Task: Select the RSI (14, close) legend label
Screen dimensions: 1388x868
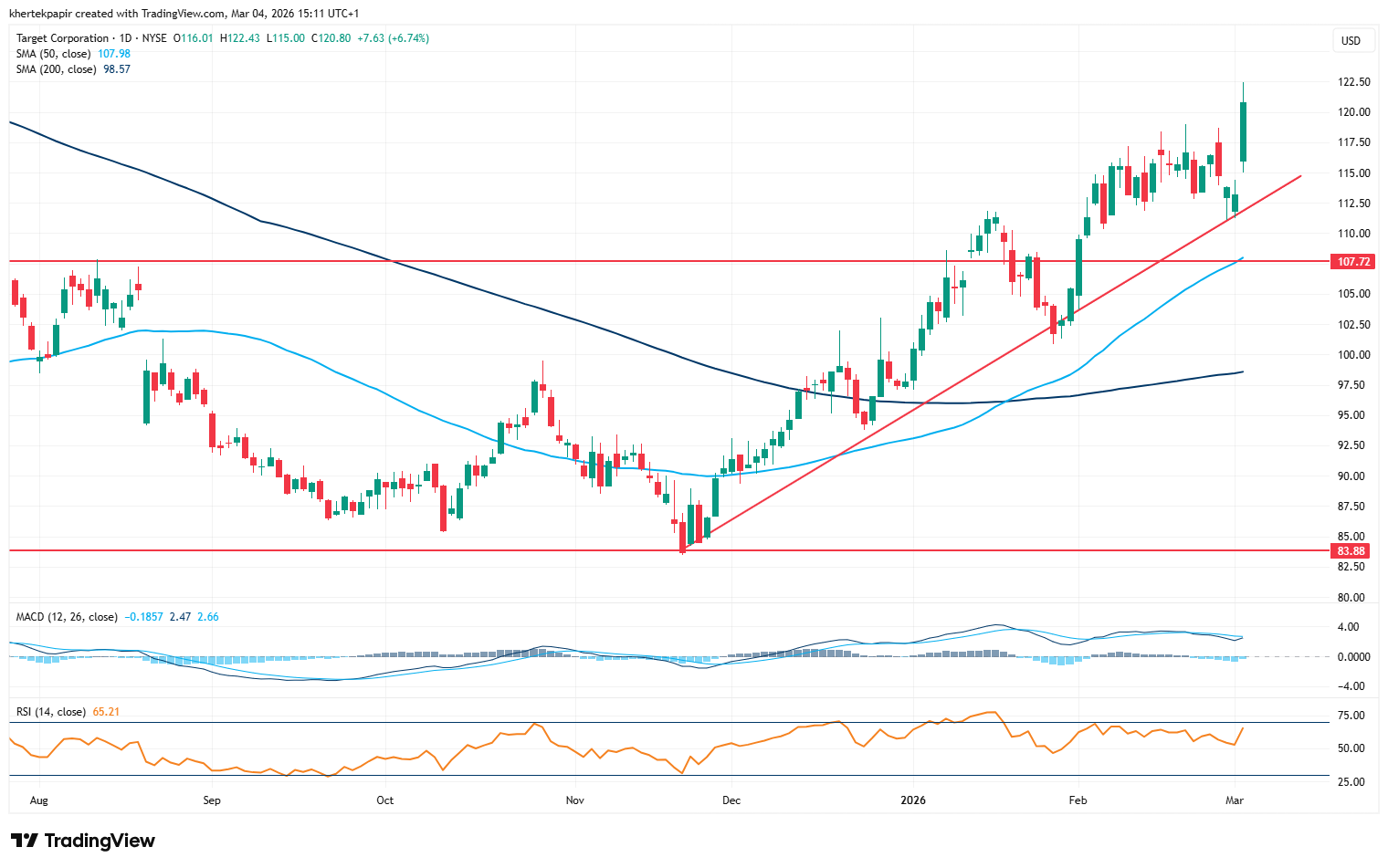Action: tap(51, 712)
